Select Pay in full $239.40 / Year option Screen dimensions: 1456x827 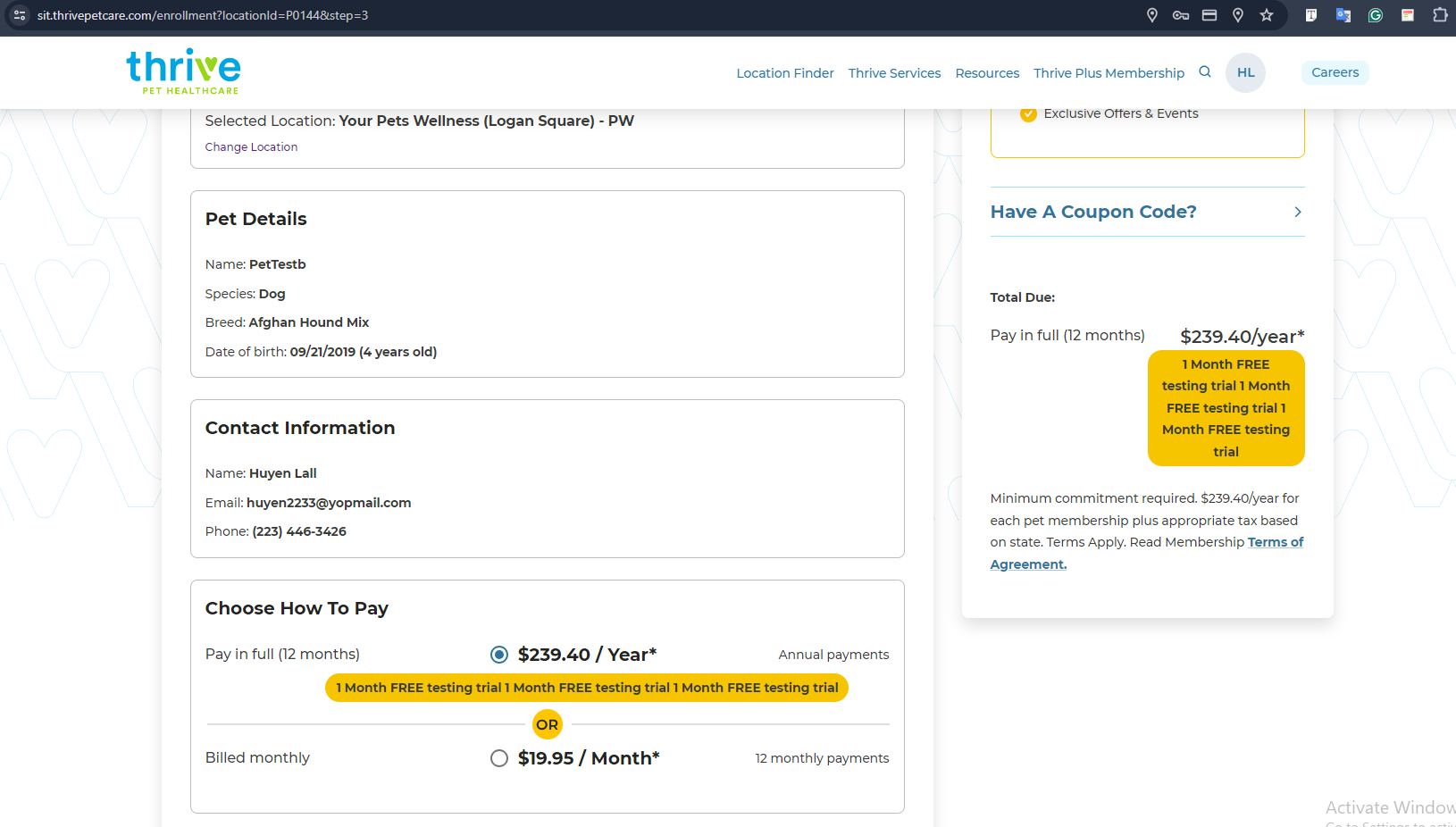(499, 655)
